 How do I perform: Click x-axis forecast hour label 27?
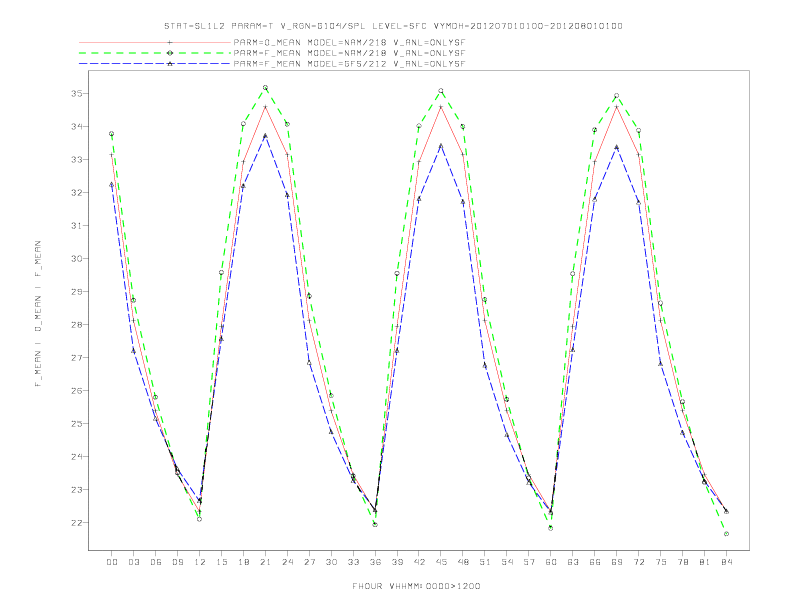pyautogui.click(x=309, y=562)
